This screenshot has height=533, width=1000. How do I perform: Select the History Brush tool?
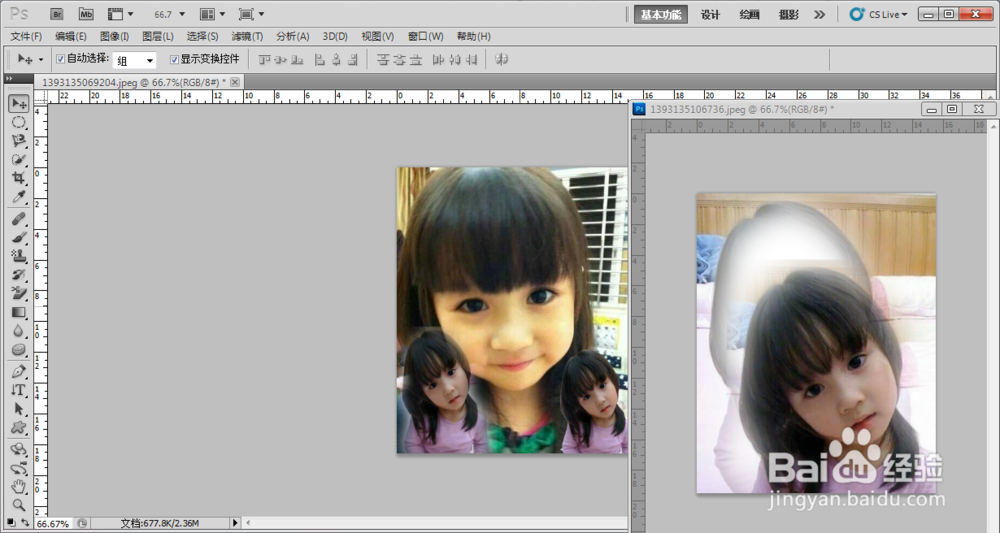(x=18, y=275)
